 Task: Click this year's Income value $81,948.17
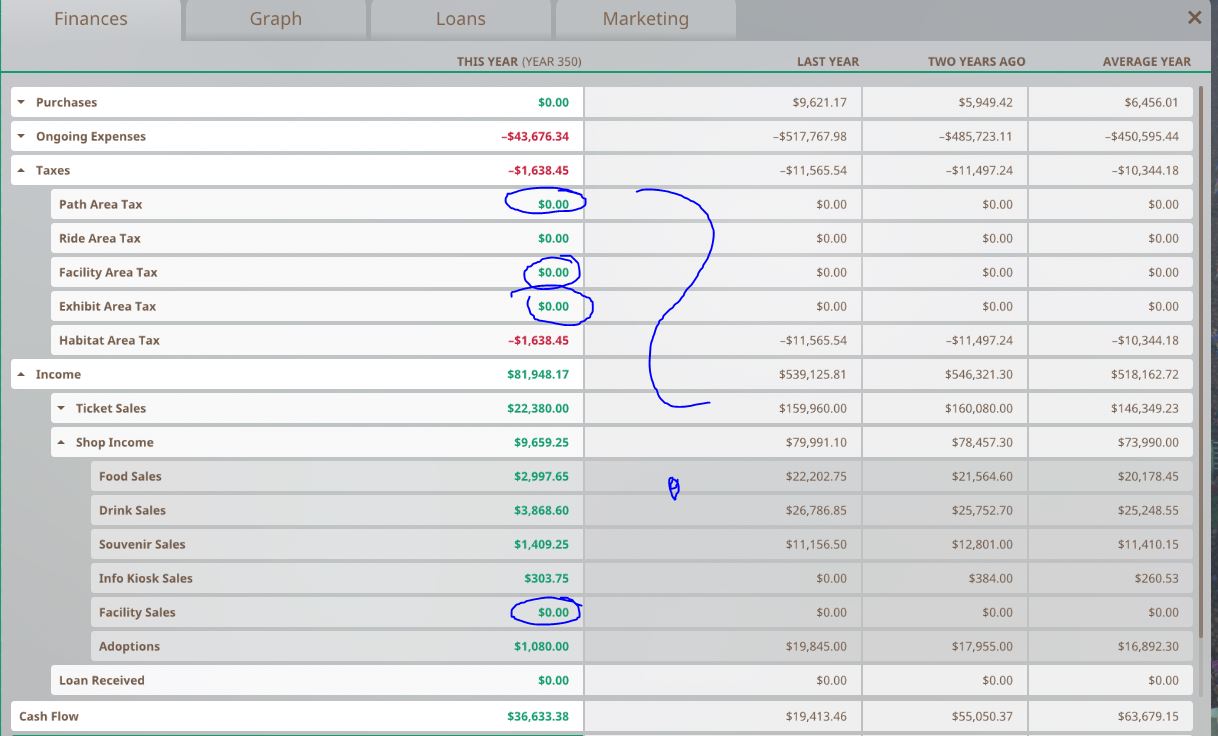[538, 374]
